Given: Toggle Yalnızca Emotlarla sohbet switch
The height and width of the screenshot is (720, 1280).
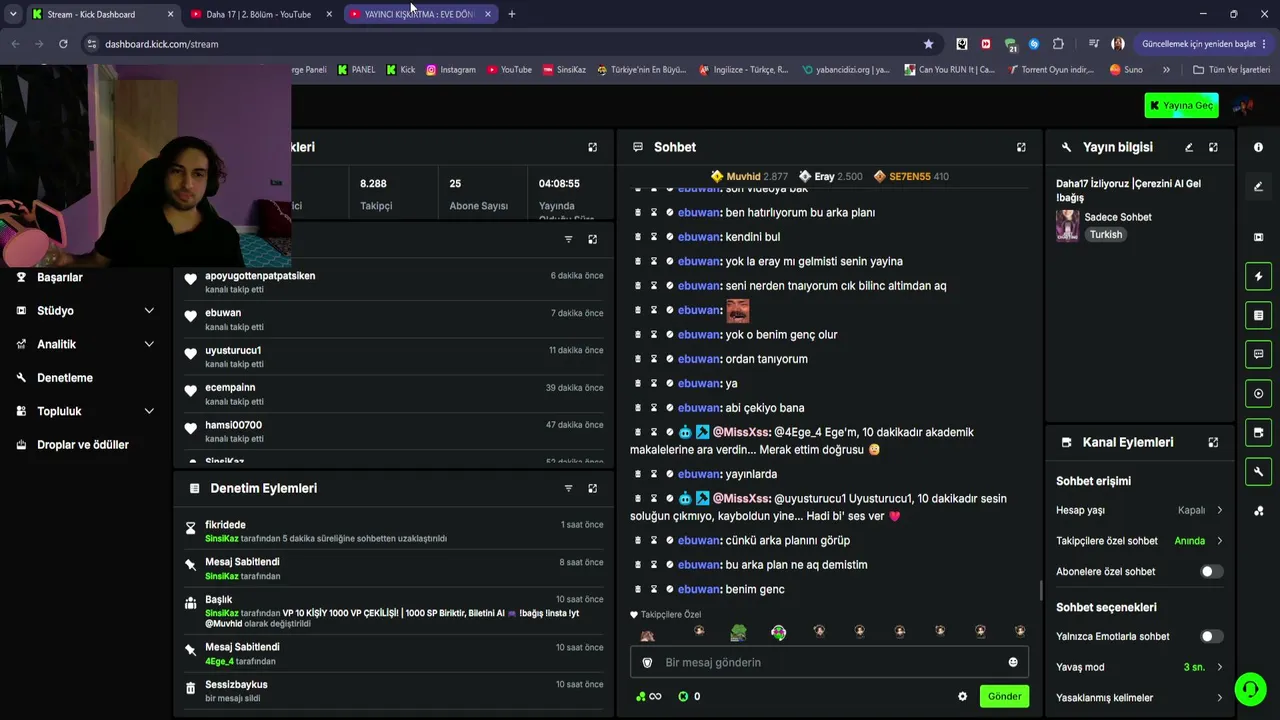Looking at the screenshot, I should (x=1211, y=636).
